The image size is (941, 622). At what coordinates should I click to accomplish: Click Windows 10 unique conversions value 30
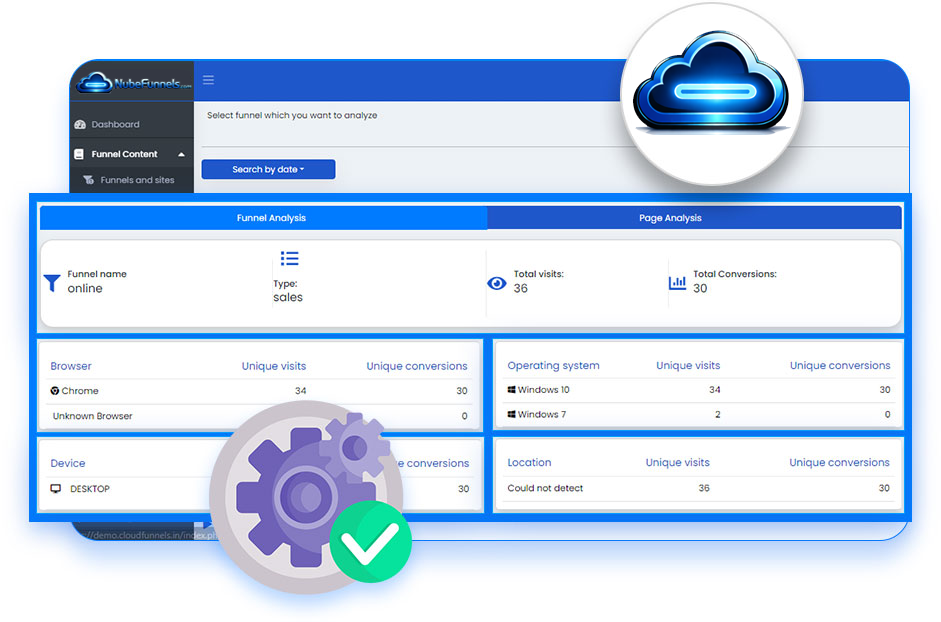click(885, 390)
